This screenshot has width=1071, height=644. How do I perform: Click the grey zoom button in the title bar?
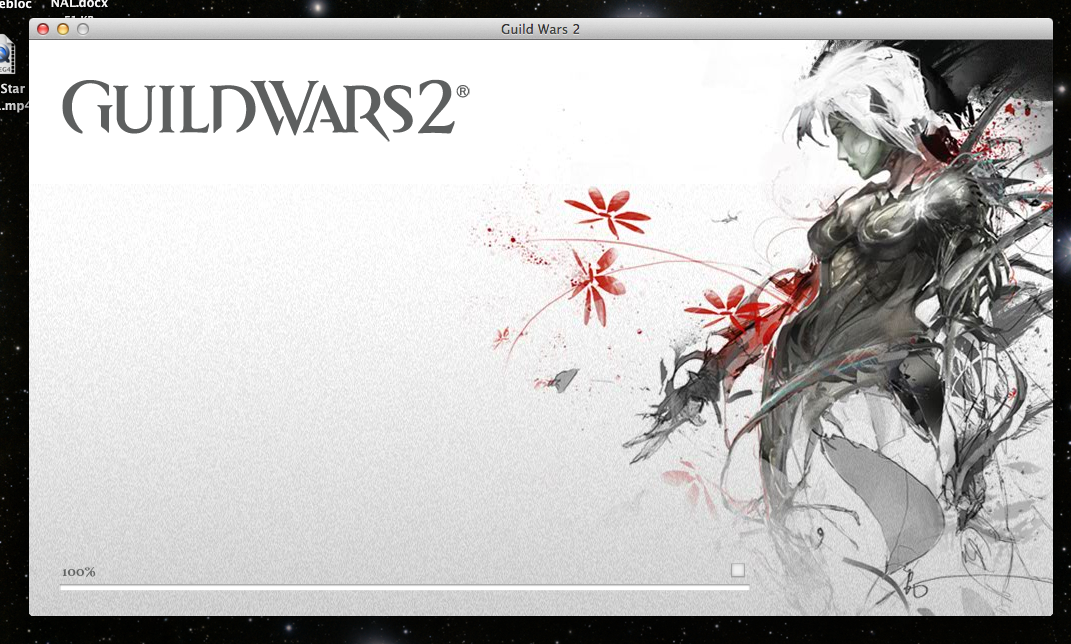(83, 29)
